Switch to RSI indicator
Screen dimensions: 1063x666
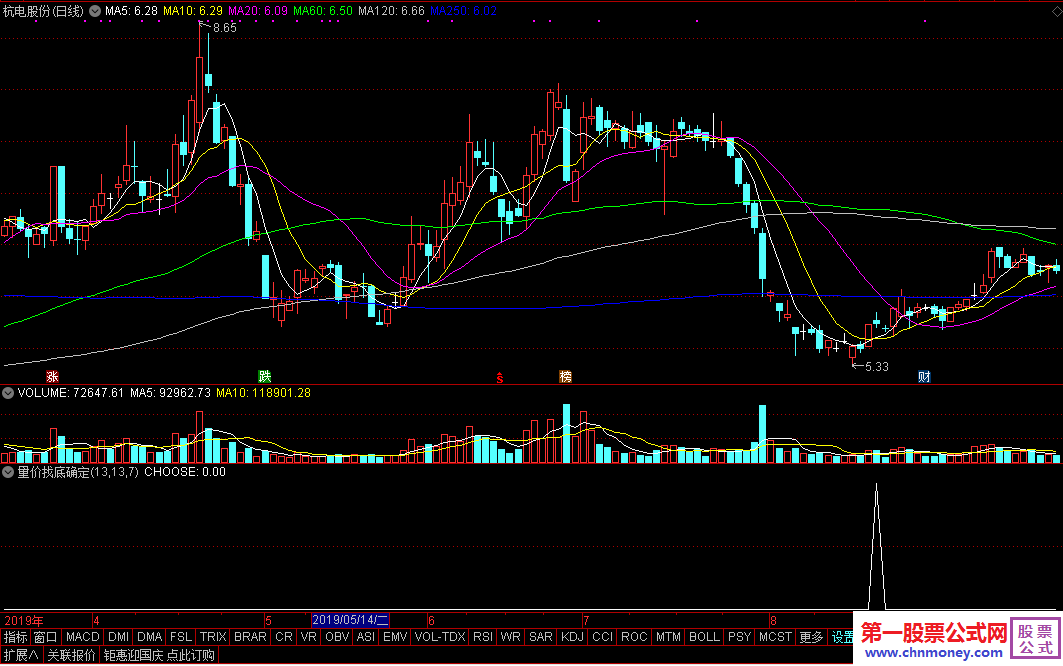[483, 637]
